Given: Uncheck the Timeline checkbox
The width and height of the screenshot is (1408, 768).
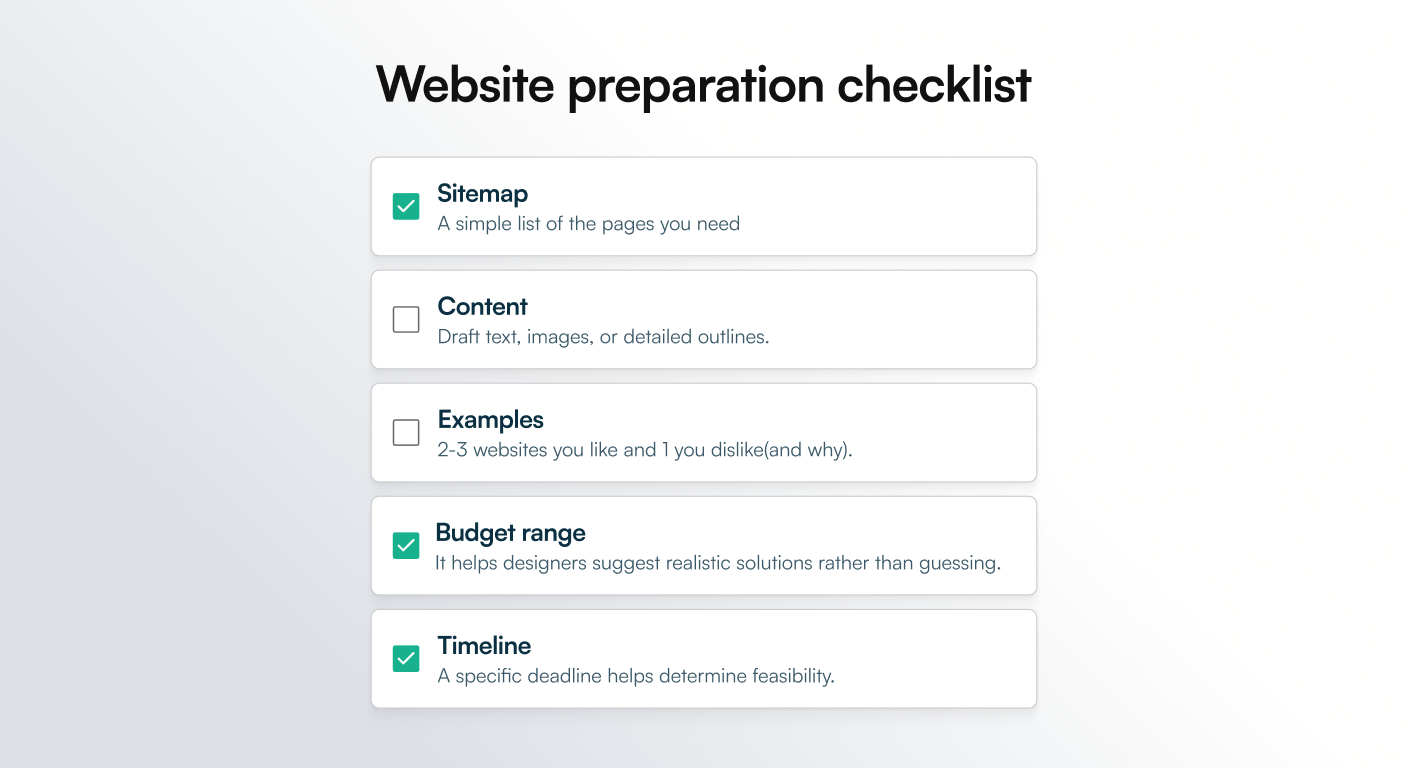Looking at the screenshot, I should pyautogui.click(x=406, y=659).
